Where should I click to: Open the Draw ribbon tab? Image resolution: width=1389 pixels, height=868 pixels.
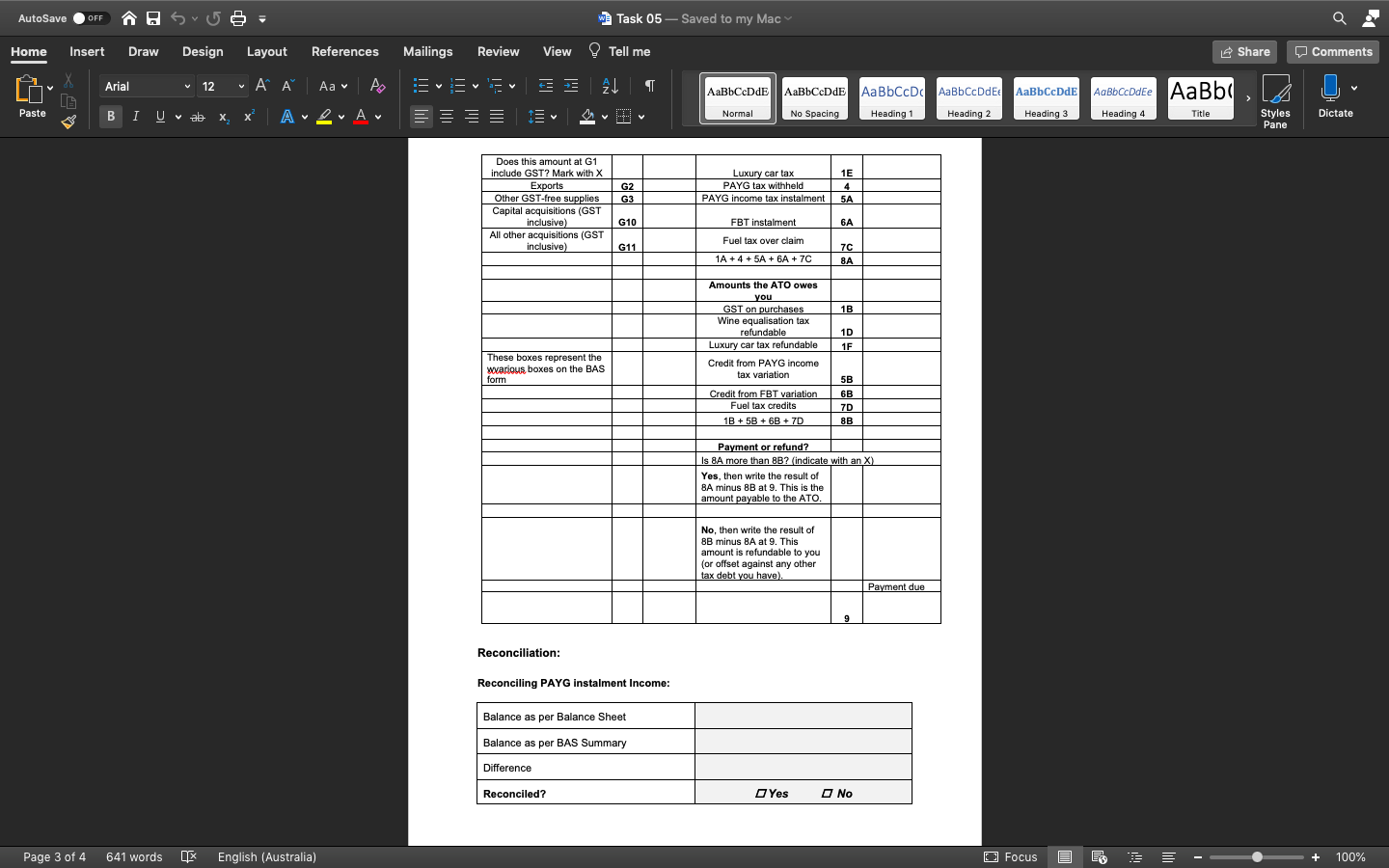coord(143,51)
